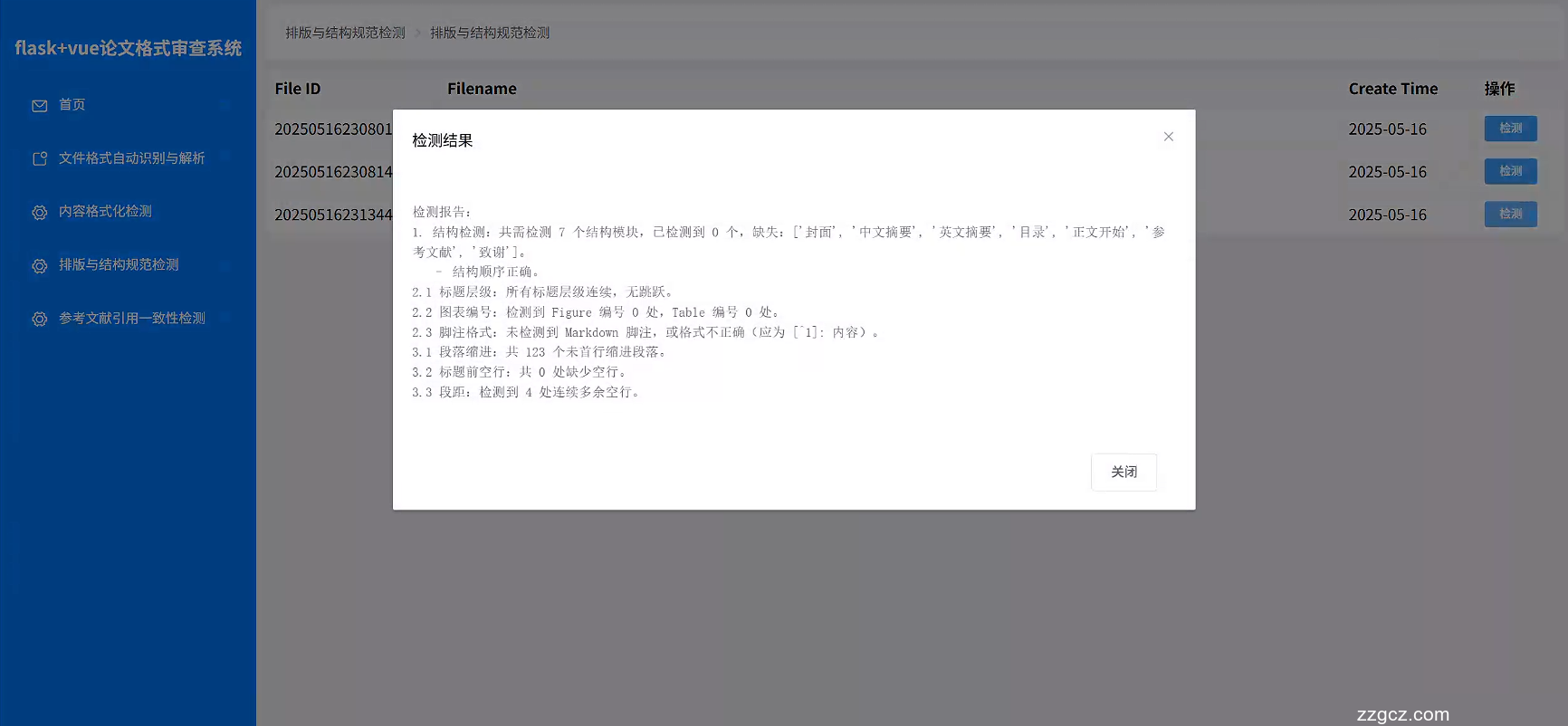The width and height of the screenshot is (1568, 726).
Task: Click the 2.1 标题层级 result line
Action: click(544, 291)
